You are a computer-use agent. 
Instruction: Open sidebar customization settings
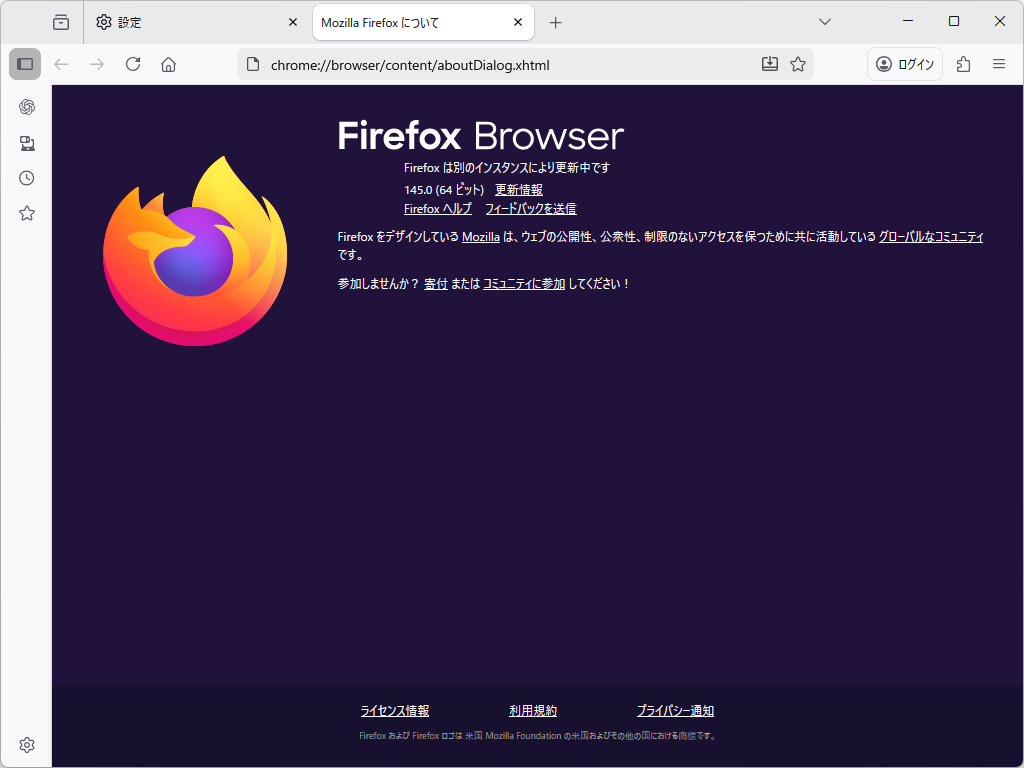[x=26, y=744]
